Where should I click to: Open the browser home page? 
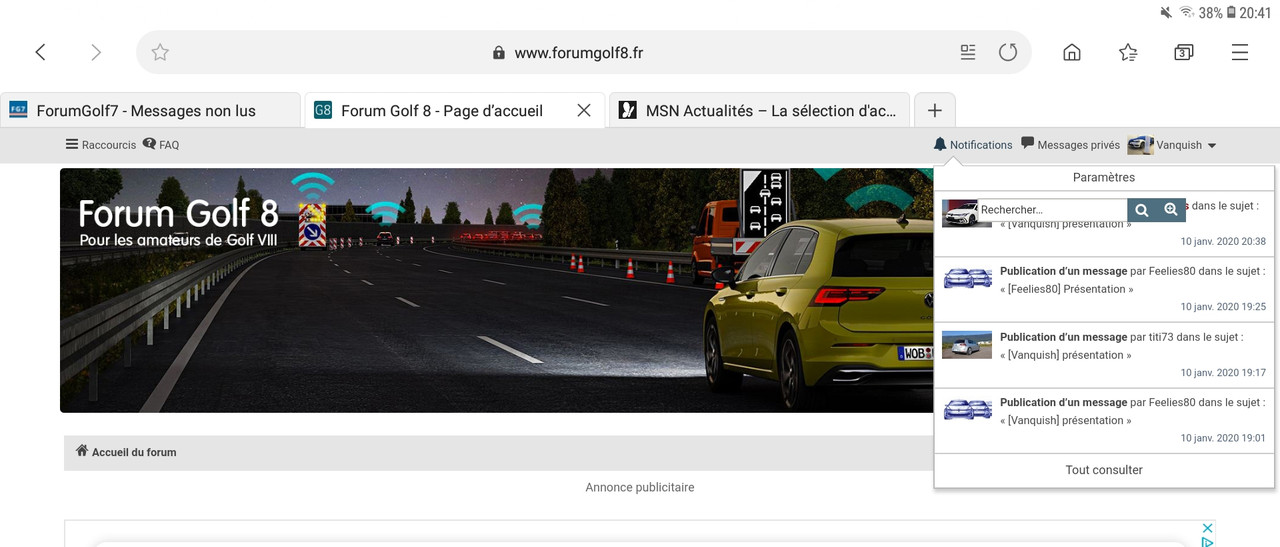click(x=1071, y=52)
